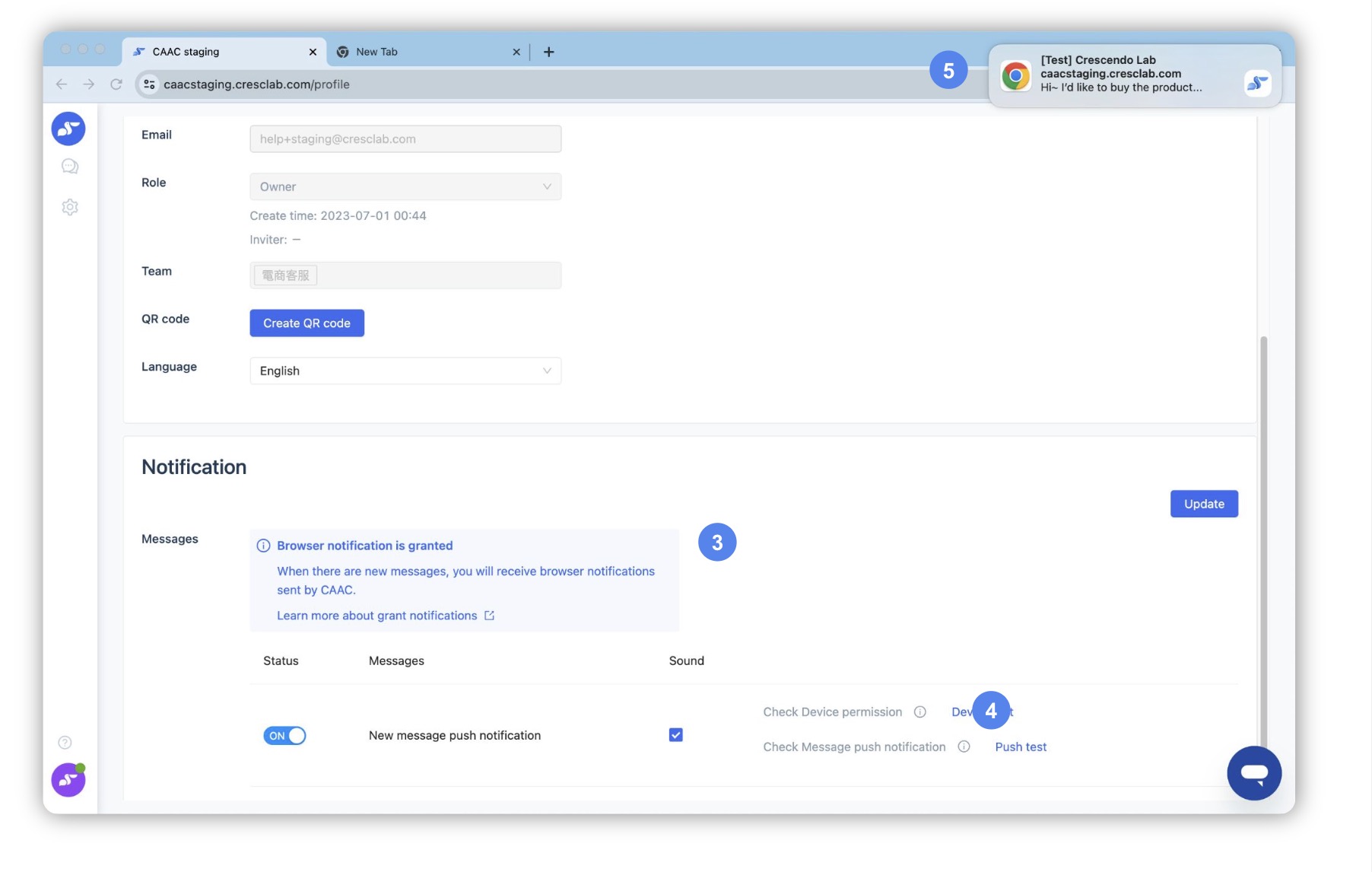
Task: Uncheck the Sound checkbox
Action: [x=675, y=735]
